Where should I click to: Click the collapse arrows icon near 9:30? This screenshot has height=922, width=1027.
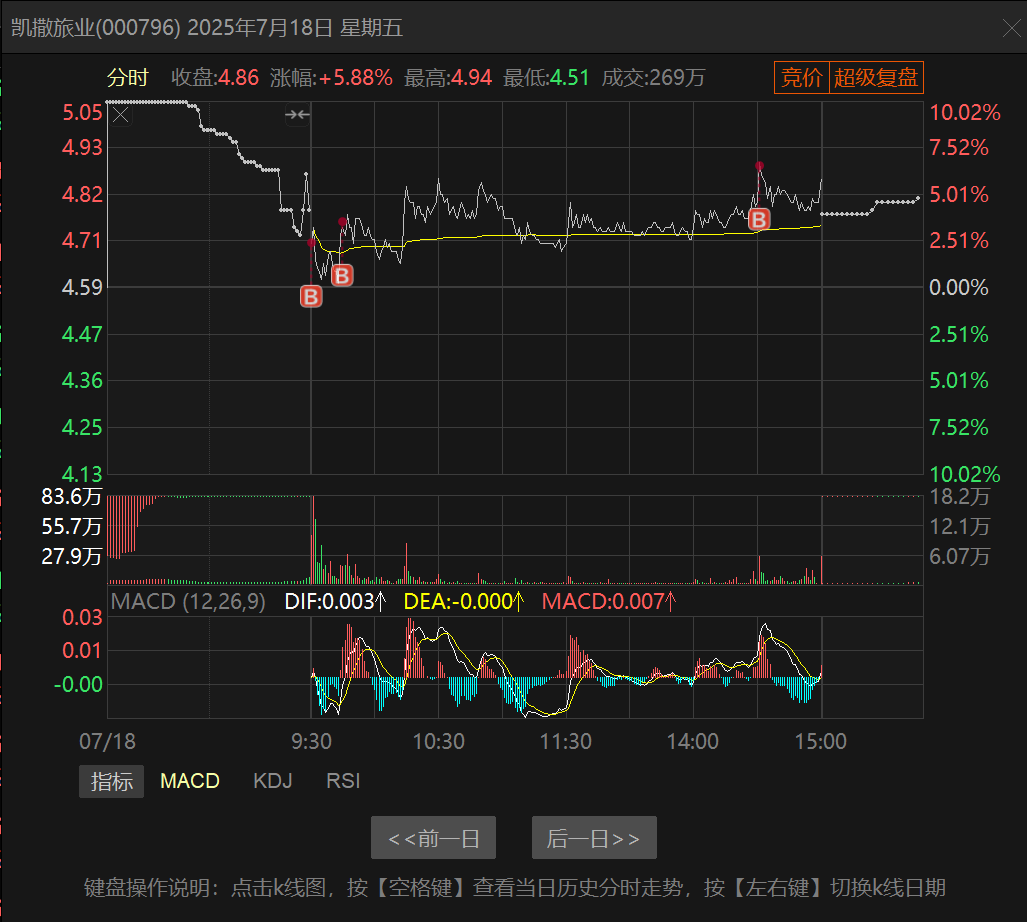(297, 115)
